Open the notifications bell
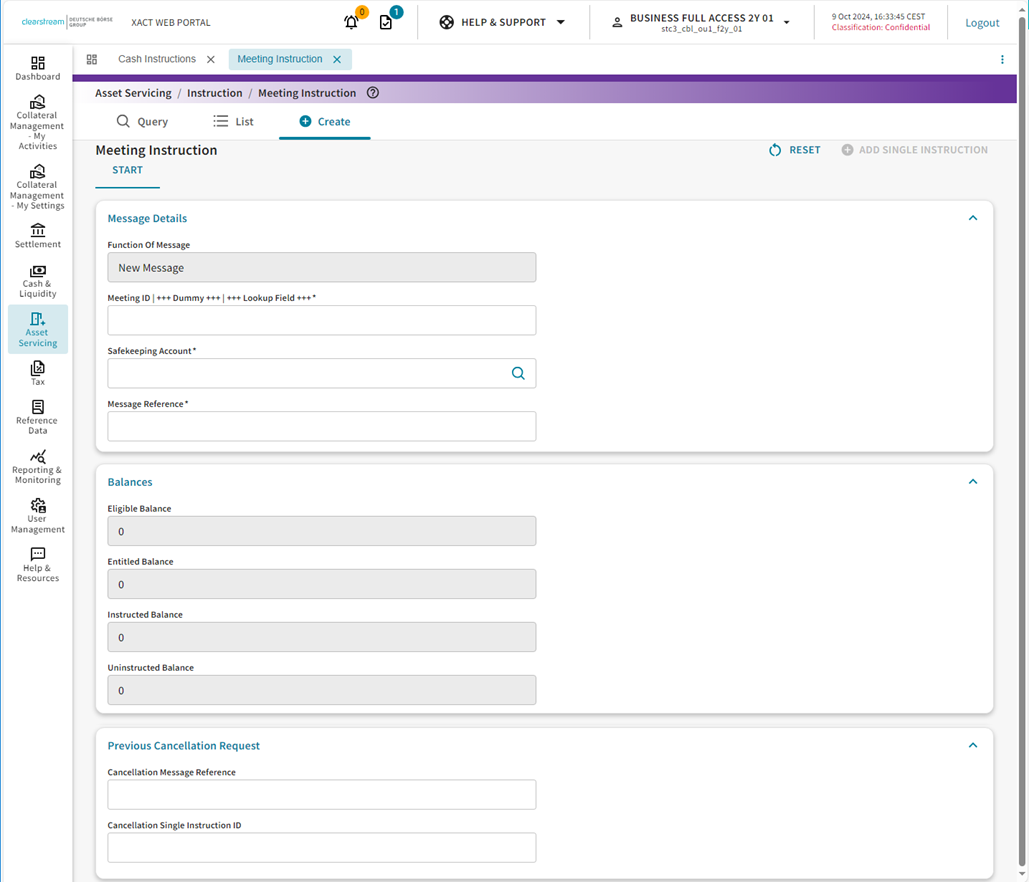1029x882 pixels. point(351,21)
